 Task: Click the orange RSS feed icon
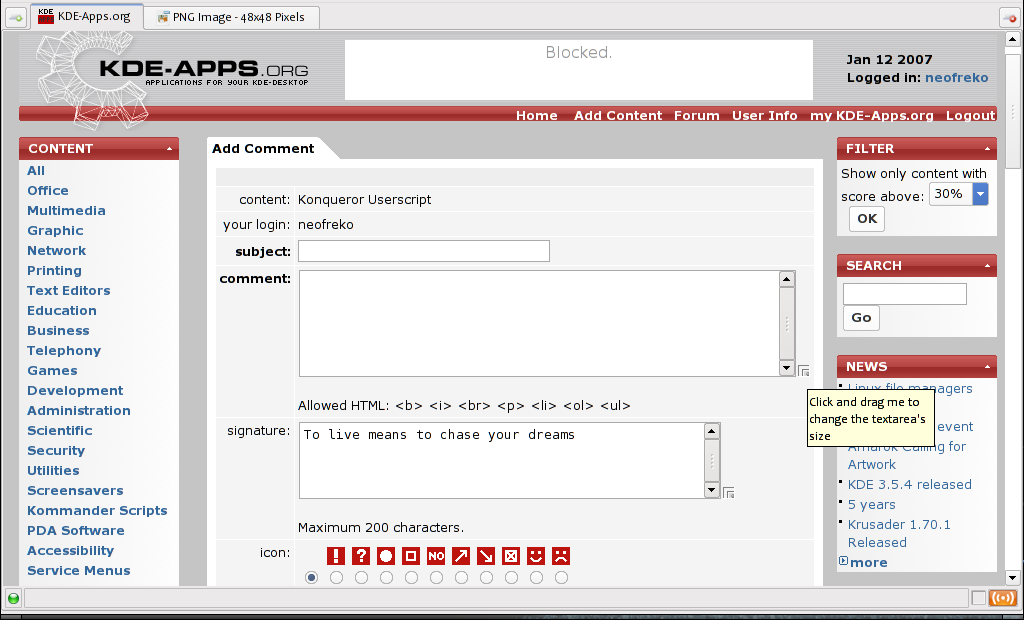pos(1002,598)
